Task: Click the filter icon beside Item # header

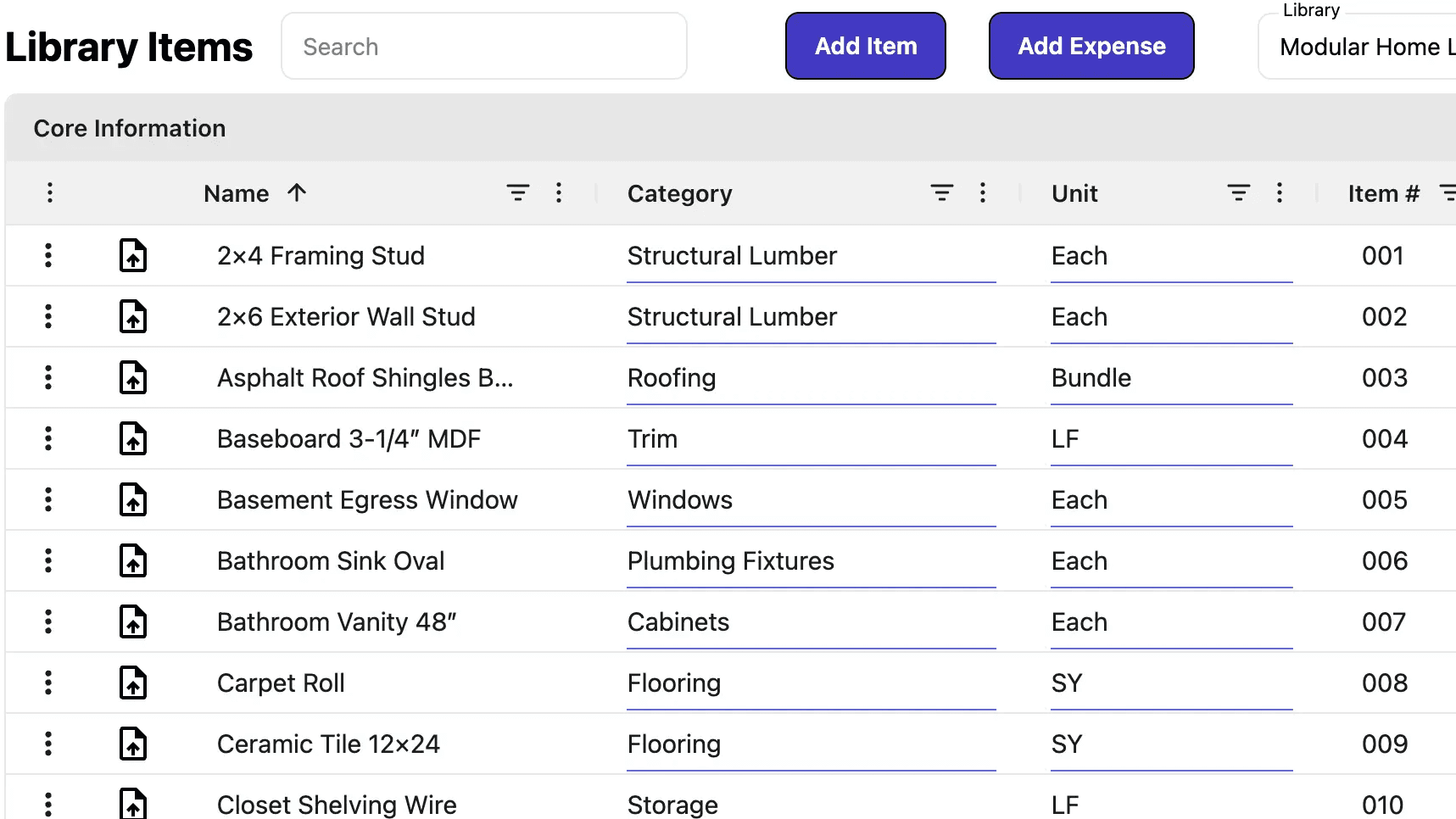Action: coord(1450,192)
